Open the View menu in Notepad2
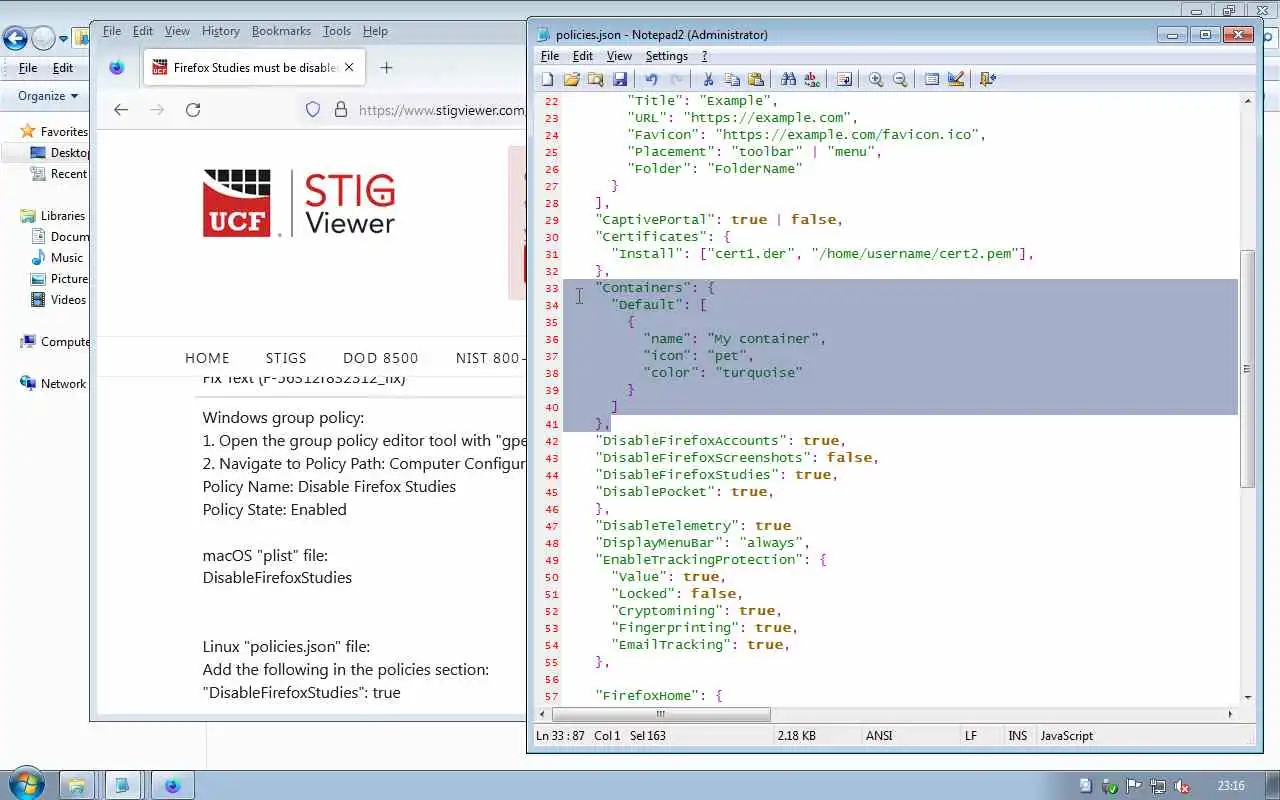 click(619, 56)
